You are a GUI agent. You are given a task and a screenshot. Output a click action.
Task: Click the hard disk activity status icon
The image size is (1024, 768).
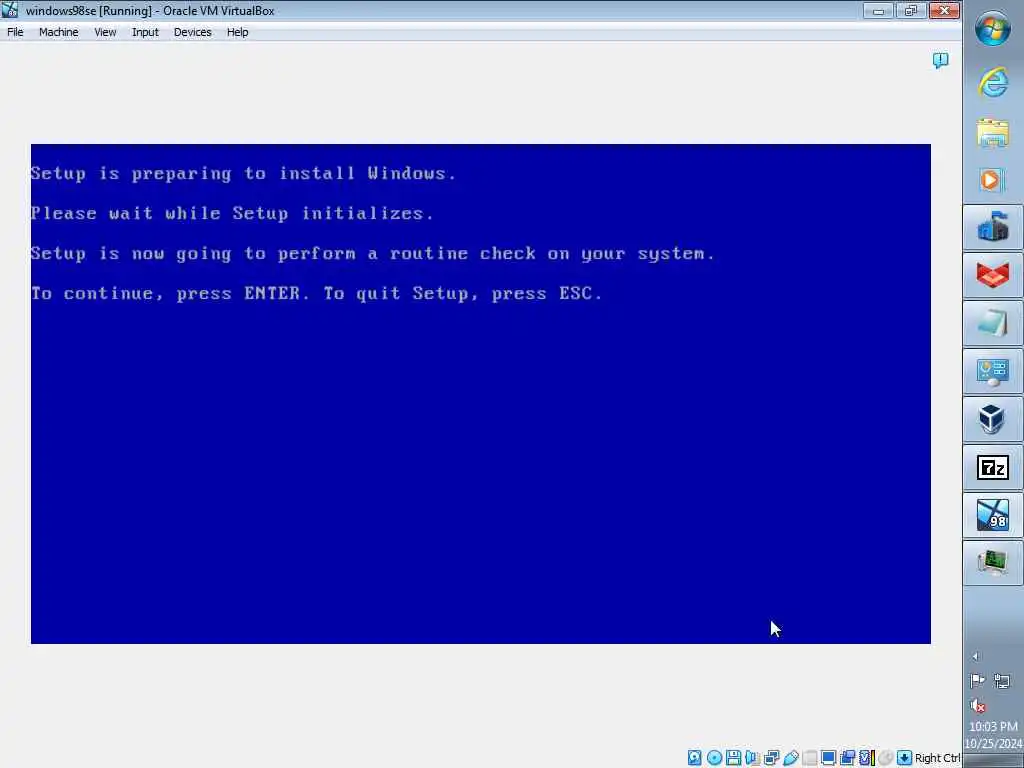[x=695, y=758]
